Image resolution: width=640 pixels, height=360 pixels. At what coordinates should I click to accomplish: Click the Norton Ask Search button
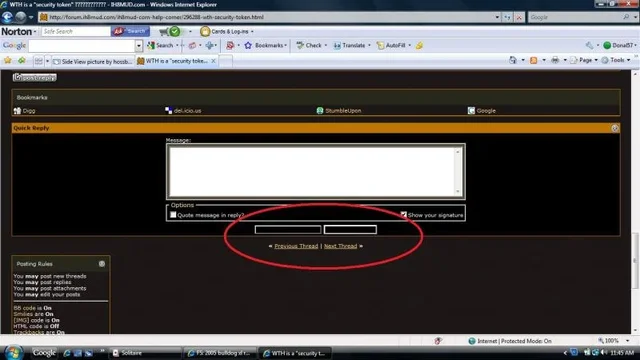click(x=130, y=31)
